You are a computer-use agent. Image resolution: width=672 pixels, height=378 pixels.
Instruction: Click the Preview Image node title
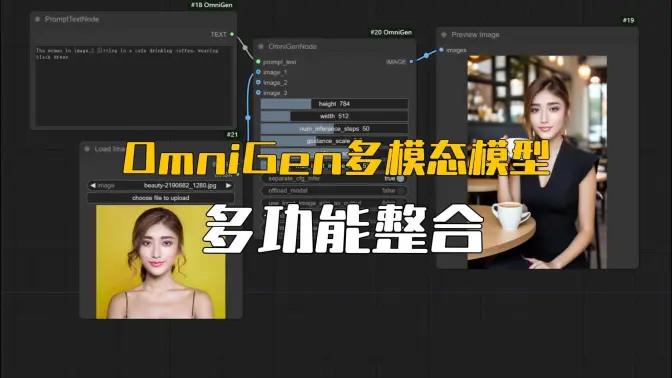(x=475, y=35)
